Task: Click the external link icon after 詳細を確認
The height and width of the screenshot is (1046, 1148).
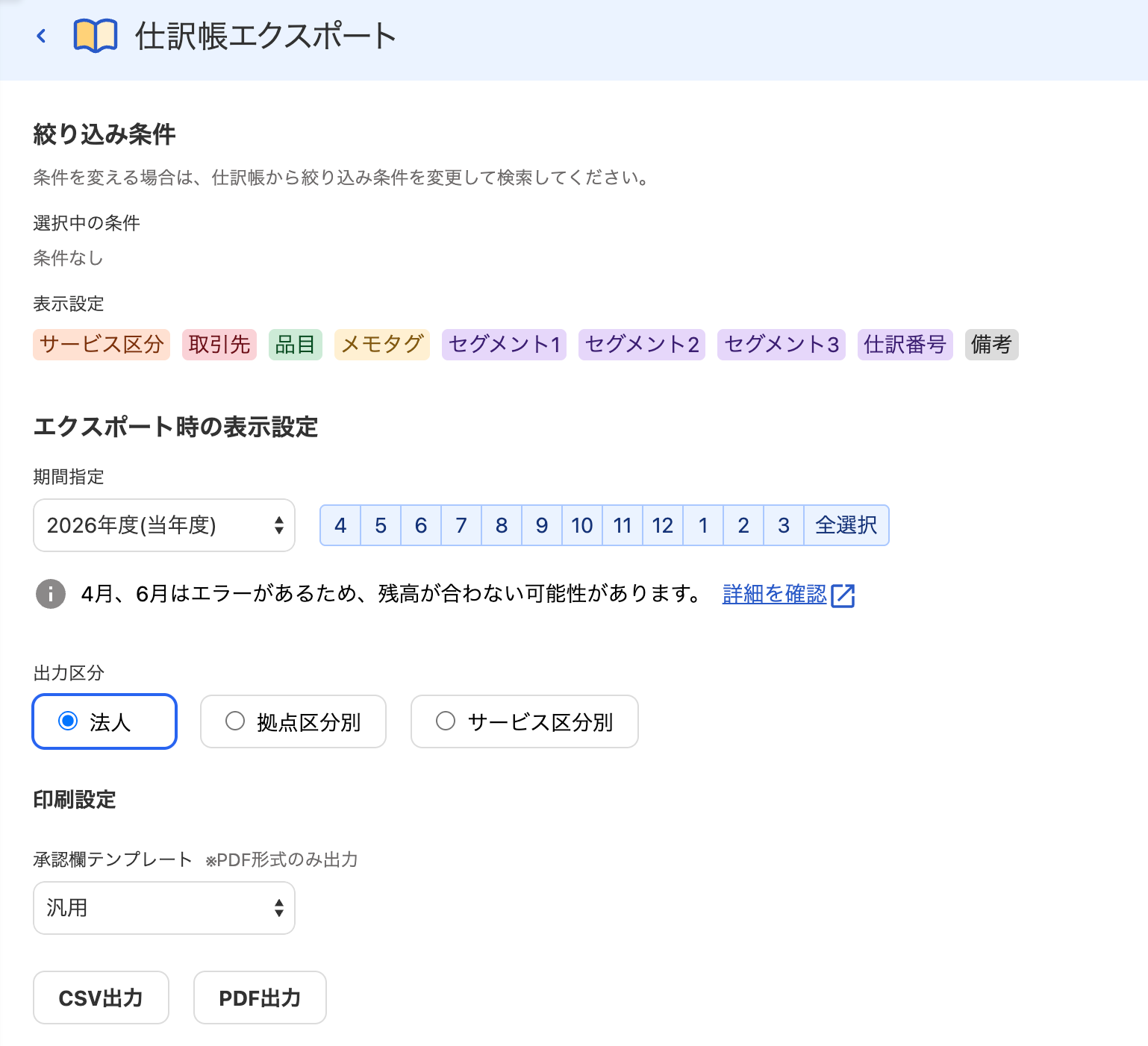Action: pyautogui.click(x=843, y=595)
